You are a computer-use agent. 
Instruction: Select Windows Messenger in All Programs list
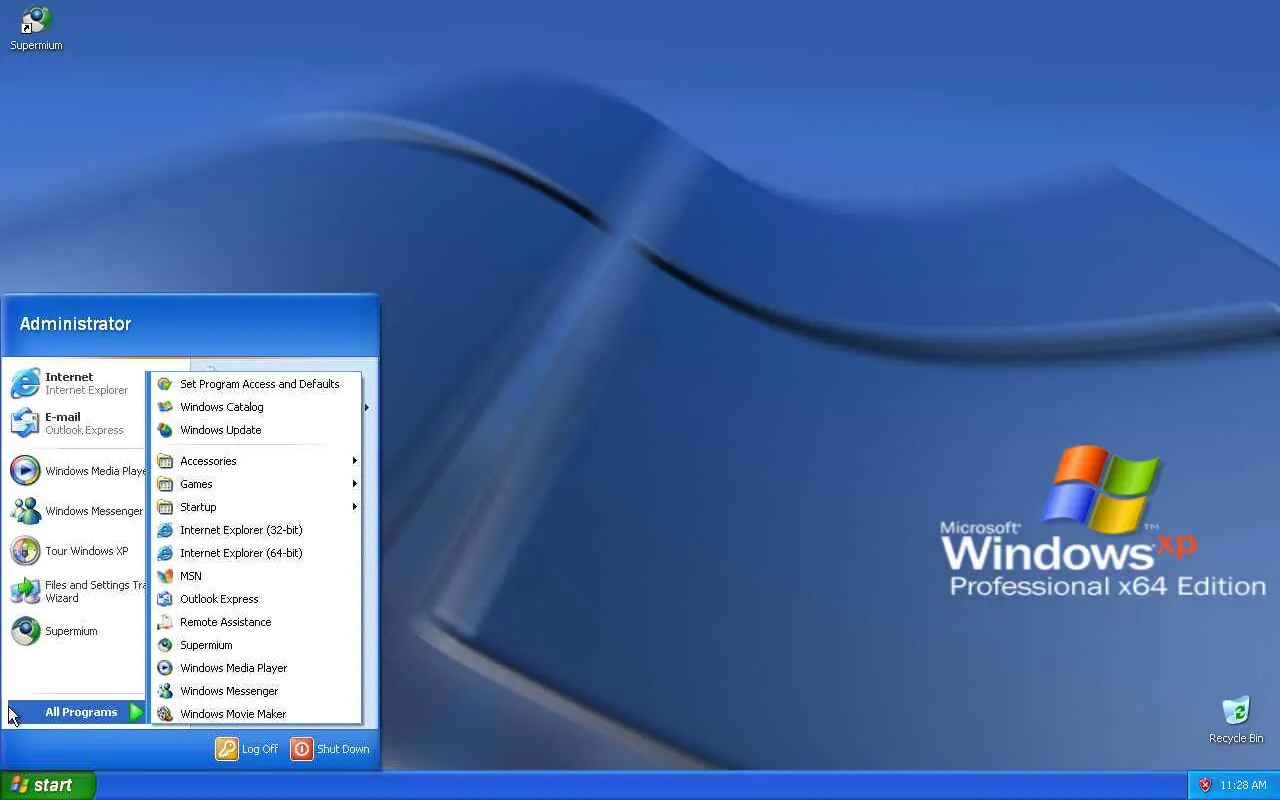[x=257, y=691]
